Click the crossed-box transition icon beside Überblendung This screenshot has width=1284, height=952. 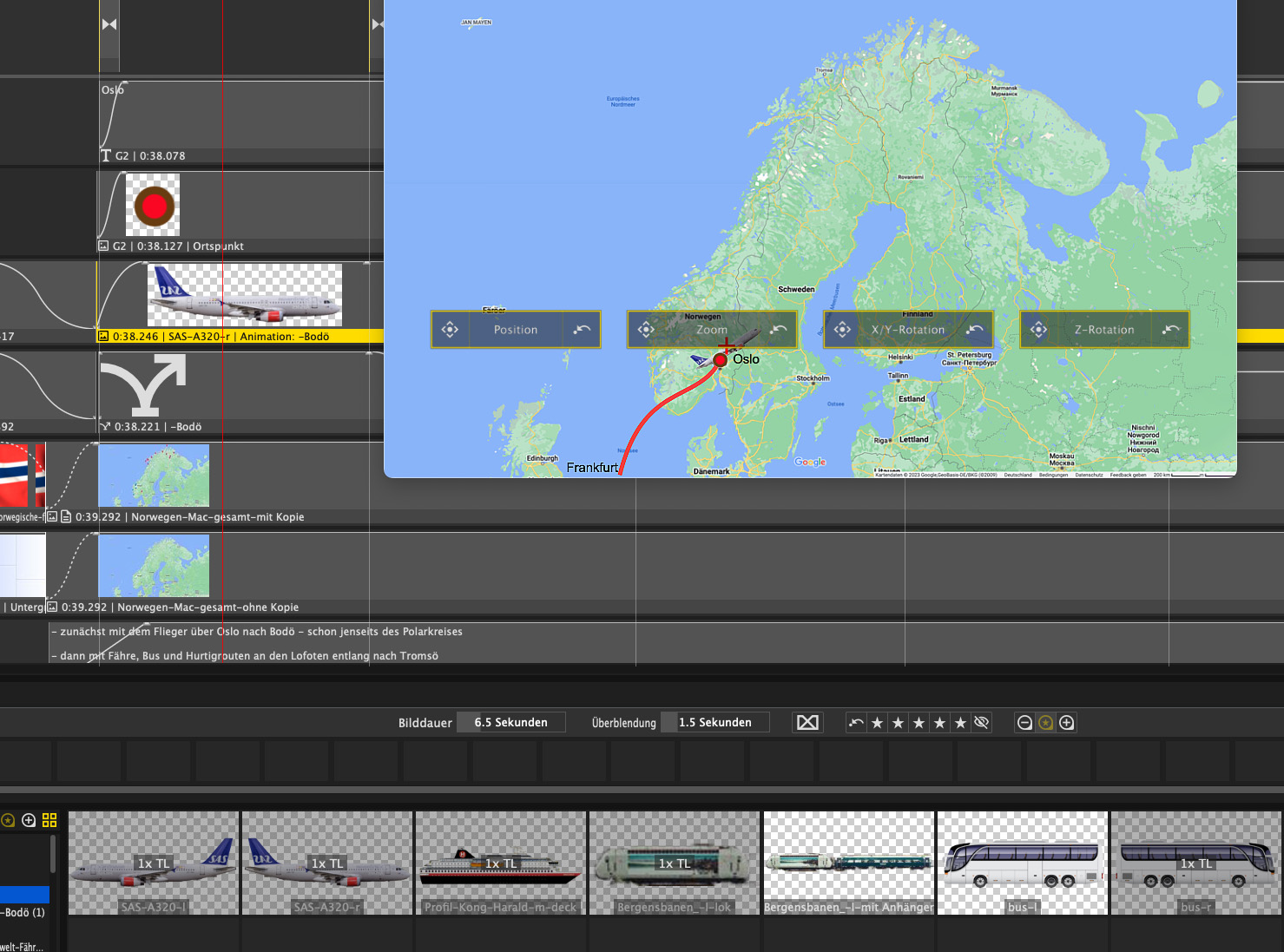click(807, 723)
